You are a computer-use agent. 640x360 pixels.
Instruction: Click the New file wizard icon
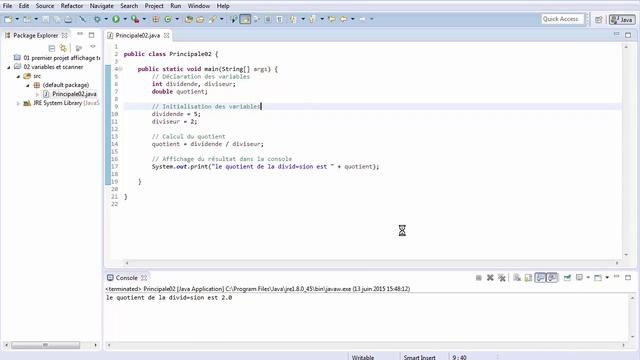pos(8,19)
